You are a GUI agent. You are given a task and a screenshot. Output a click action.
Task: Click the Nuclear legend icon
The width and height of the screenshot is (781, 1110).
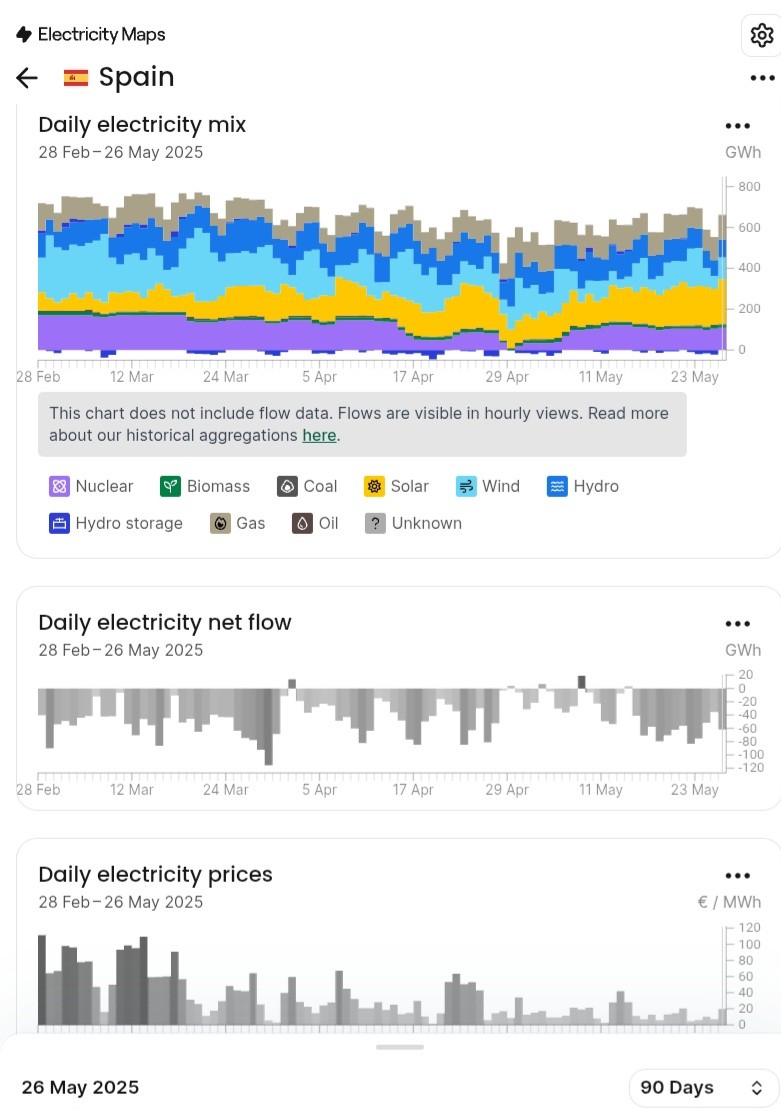click(x=59, y=487)
